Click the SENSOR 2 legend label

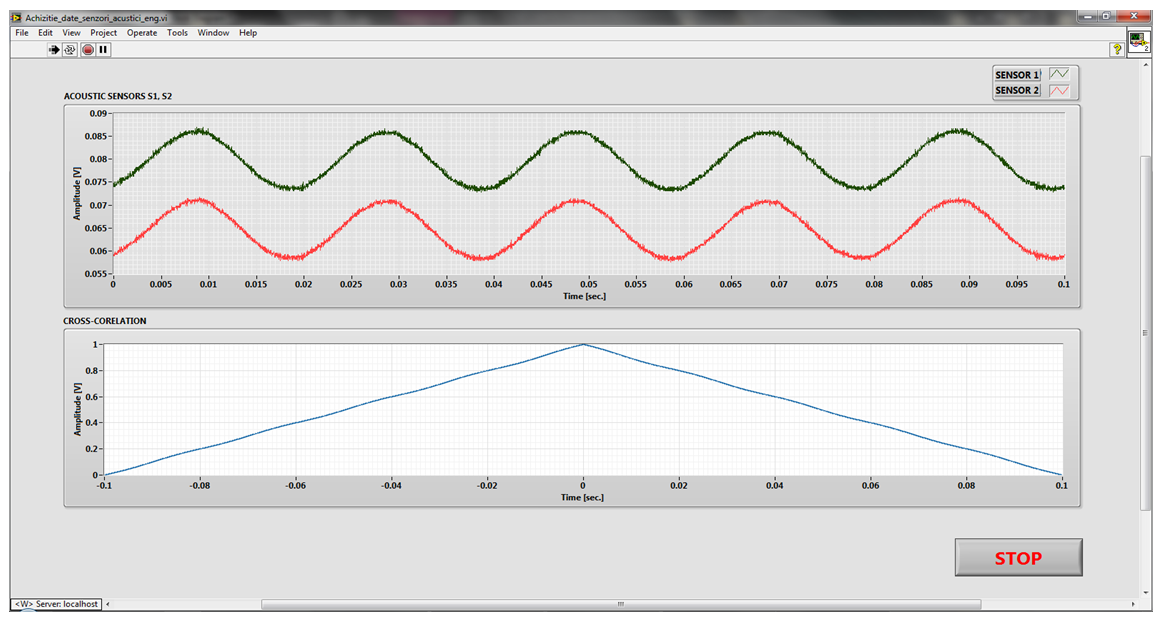pos(1017,90)
